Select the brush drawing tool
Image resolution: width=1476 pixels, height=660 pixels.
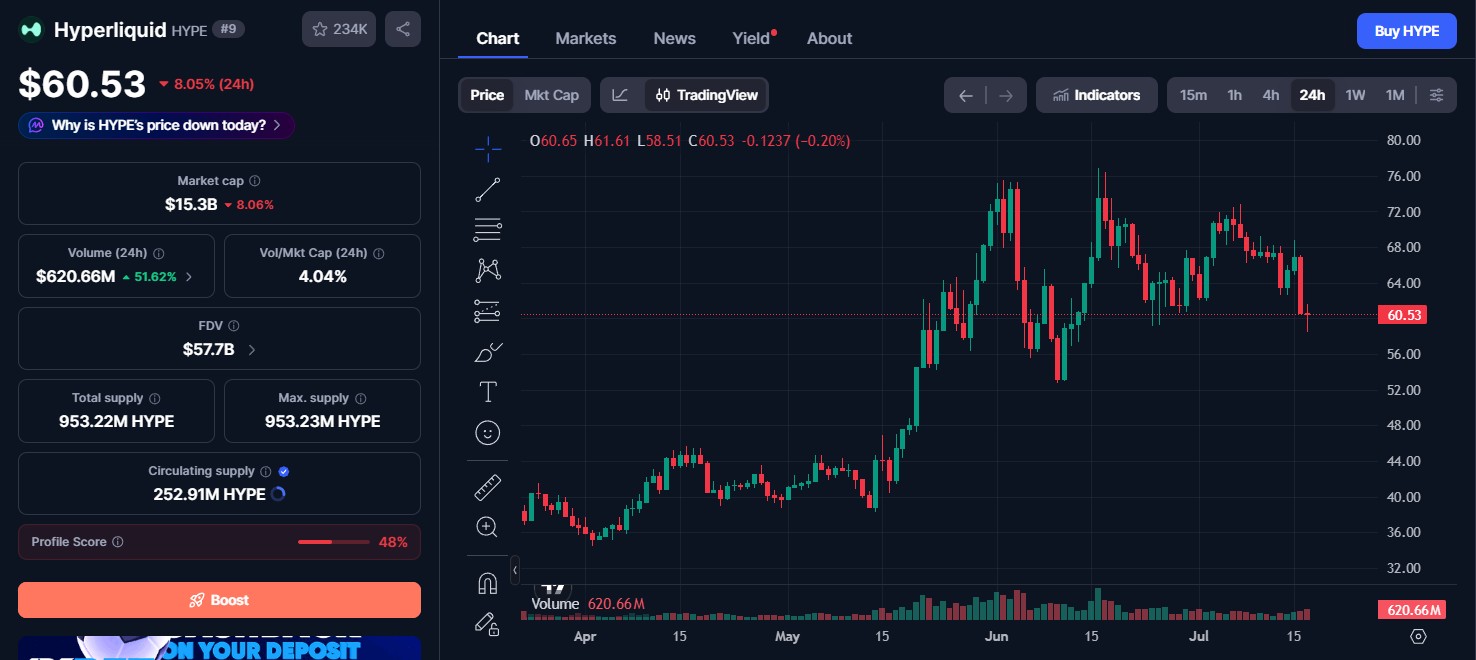tap(488, 352)
